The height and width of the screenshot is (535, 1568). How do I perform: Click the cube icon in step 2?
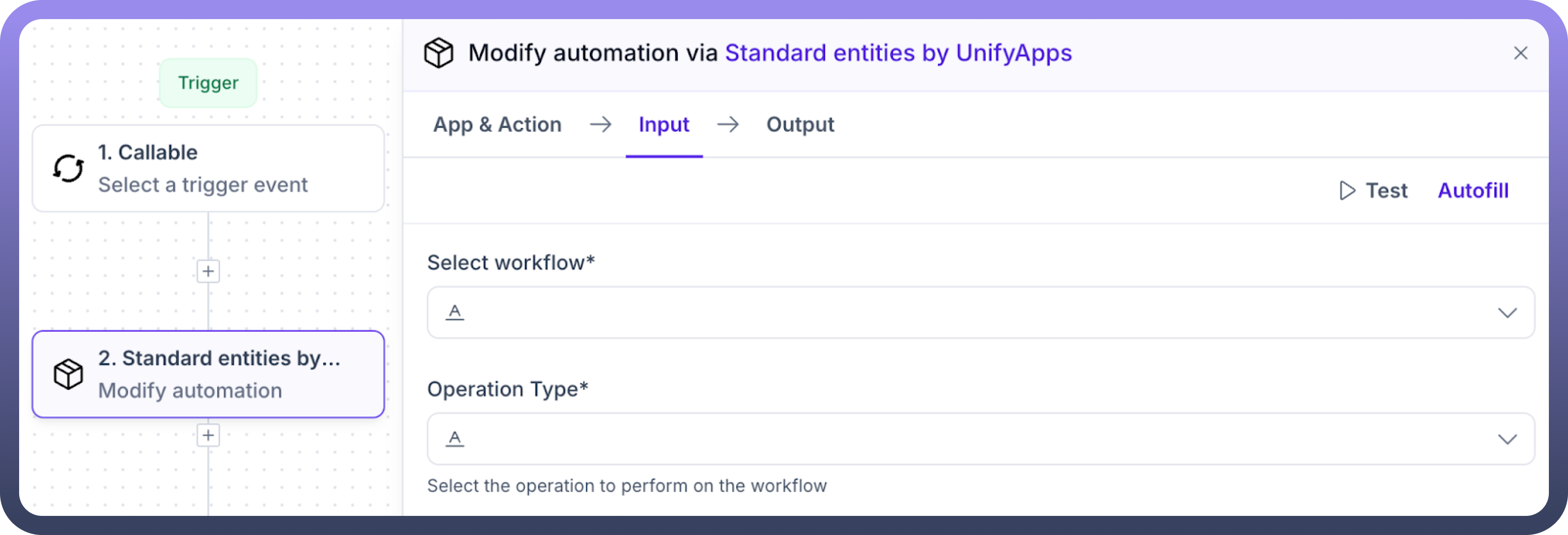pos(68,374)
